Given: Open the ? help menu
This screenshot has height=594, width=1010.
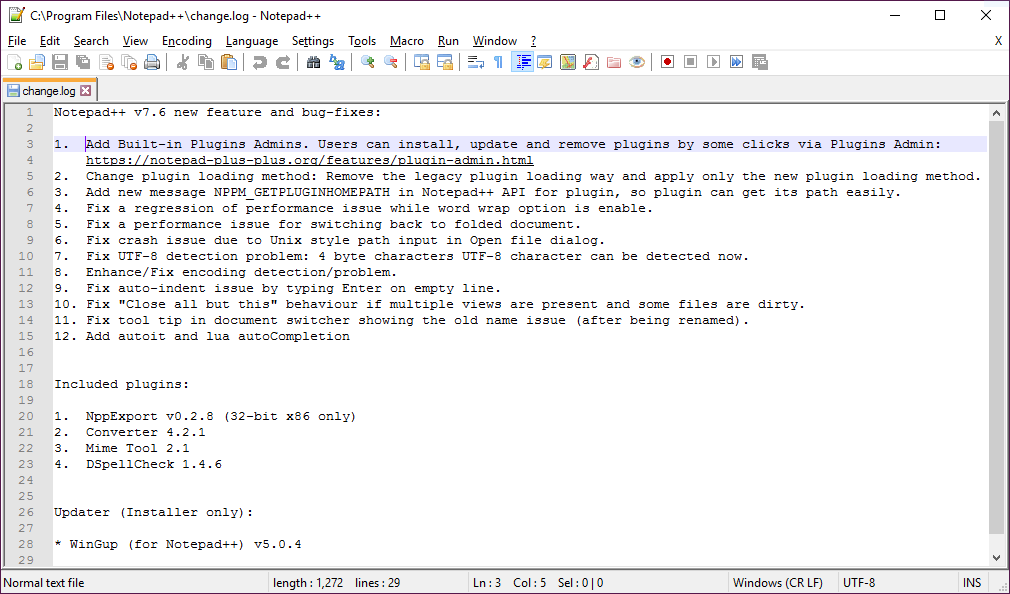Looking at the screenshot, I should click(x=533, y=41).
